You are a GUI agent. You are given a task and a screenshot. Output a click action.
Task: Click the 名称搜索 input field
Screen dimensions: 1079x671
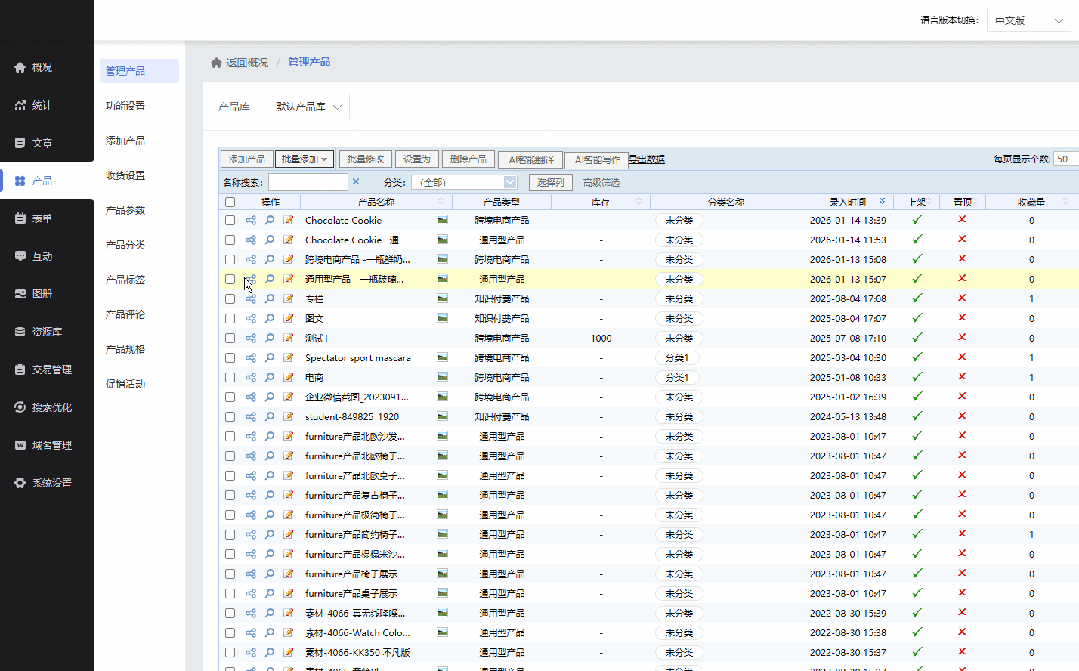[307, 182]
